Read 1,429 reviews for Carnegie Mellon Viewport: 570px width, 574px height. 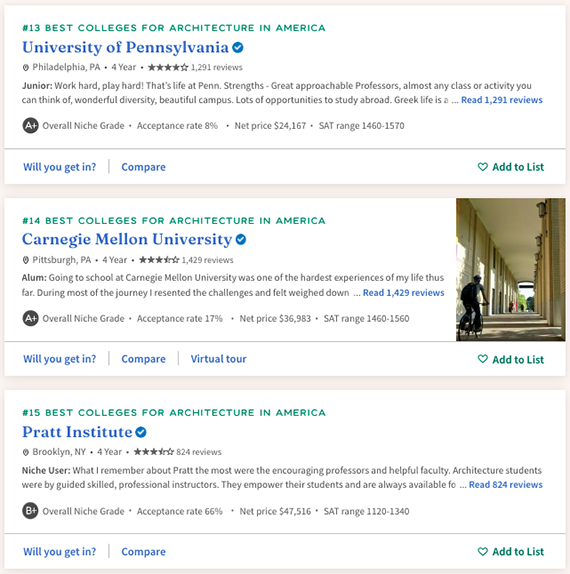tap(403, 293)
